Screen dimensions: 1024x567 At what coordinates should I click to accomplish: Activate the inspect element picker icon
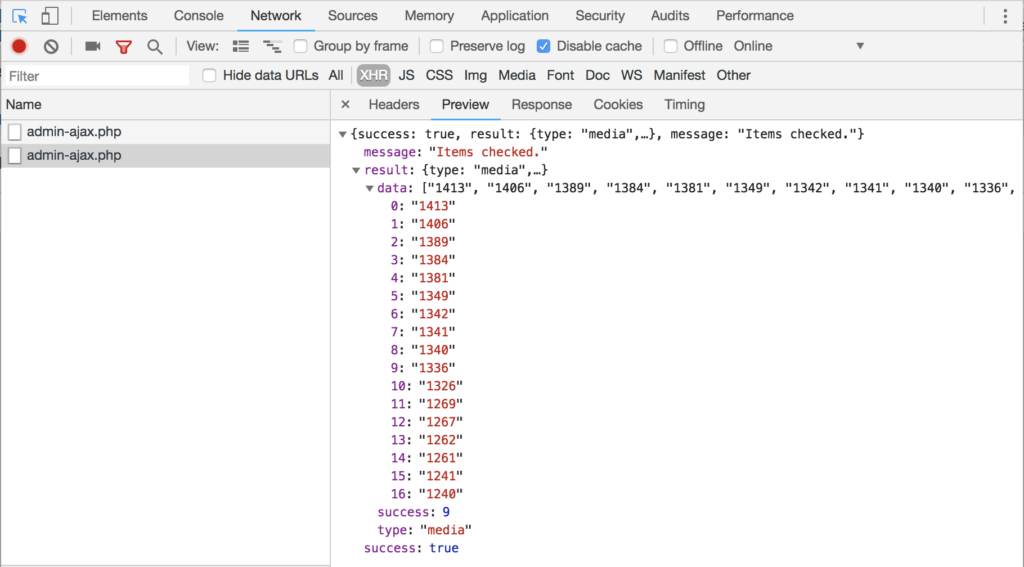20,16
